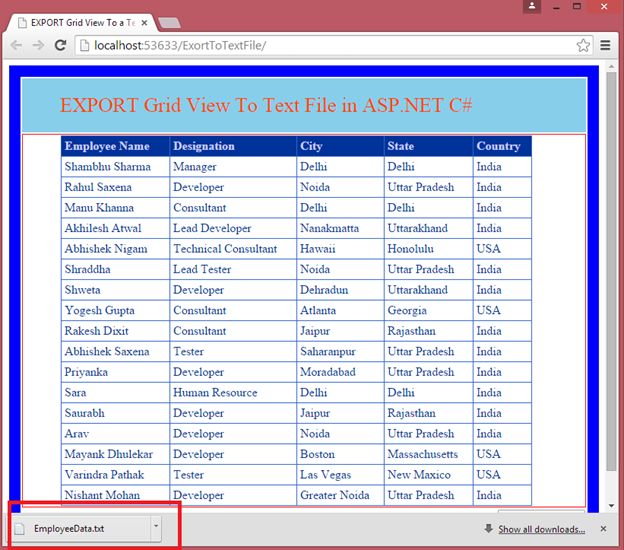
Task: Click the Hawaii city cell
Action: pyautogui.click(x=341, y=249)
